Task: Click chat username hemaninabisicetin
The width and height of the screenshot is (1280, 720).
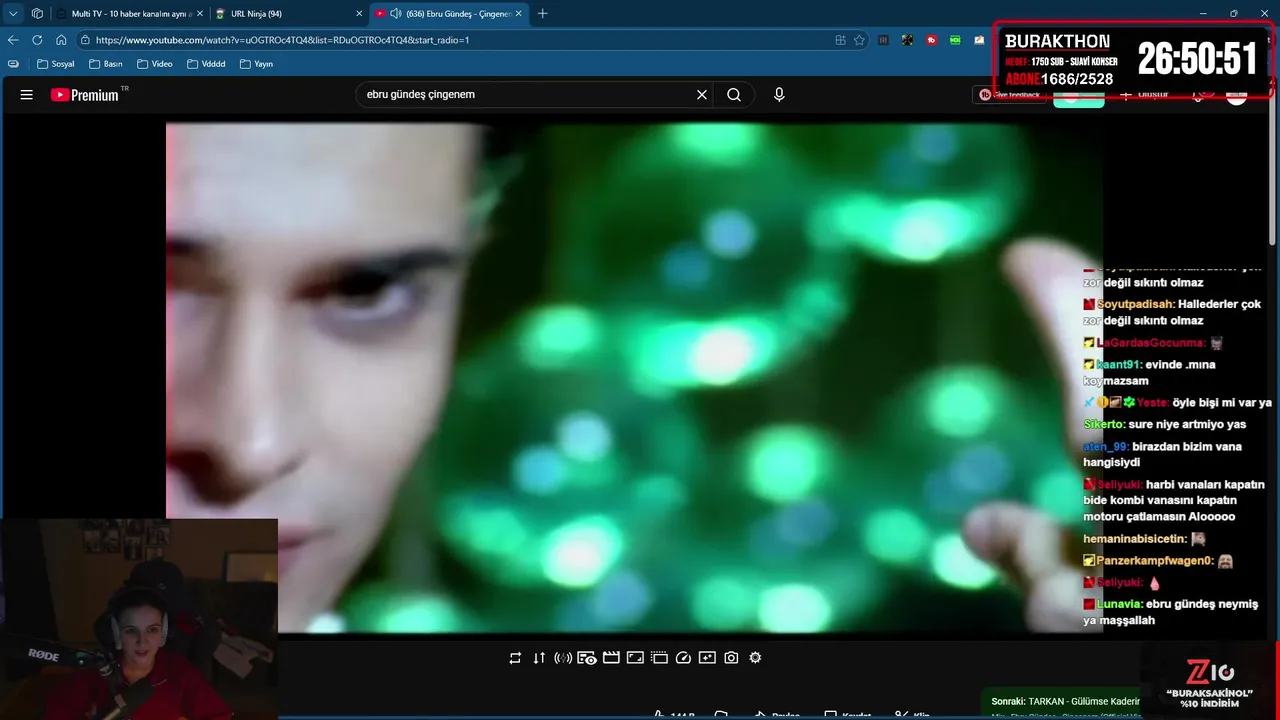Action: pos(1134,538)
